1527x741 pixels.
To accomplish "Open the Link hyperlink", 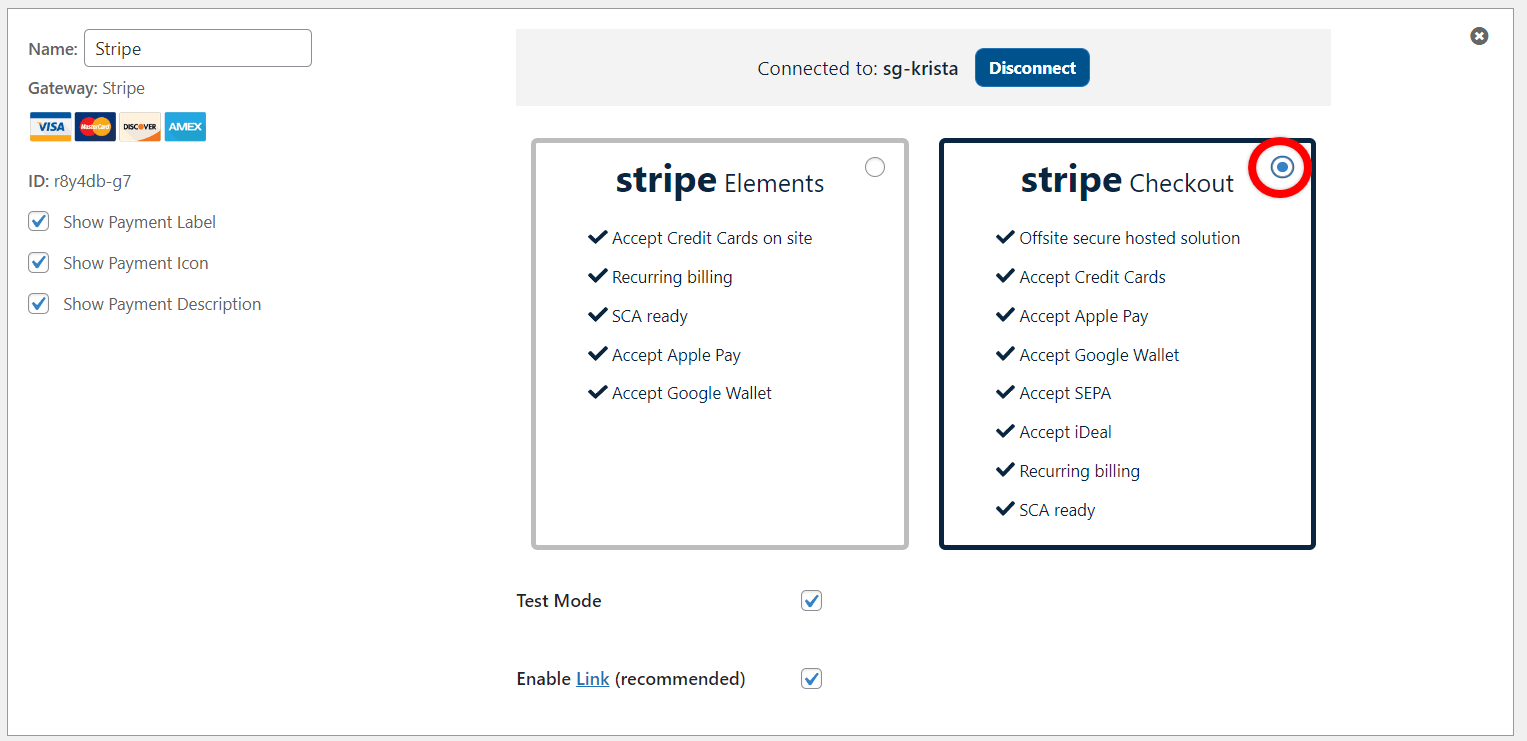I will point(592,679).
